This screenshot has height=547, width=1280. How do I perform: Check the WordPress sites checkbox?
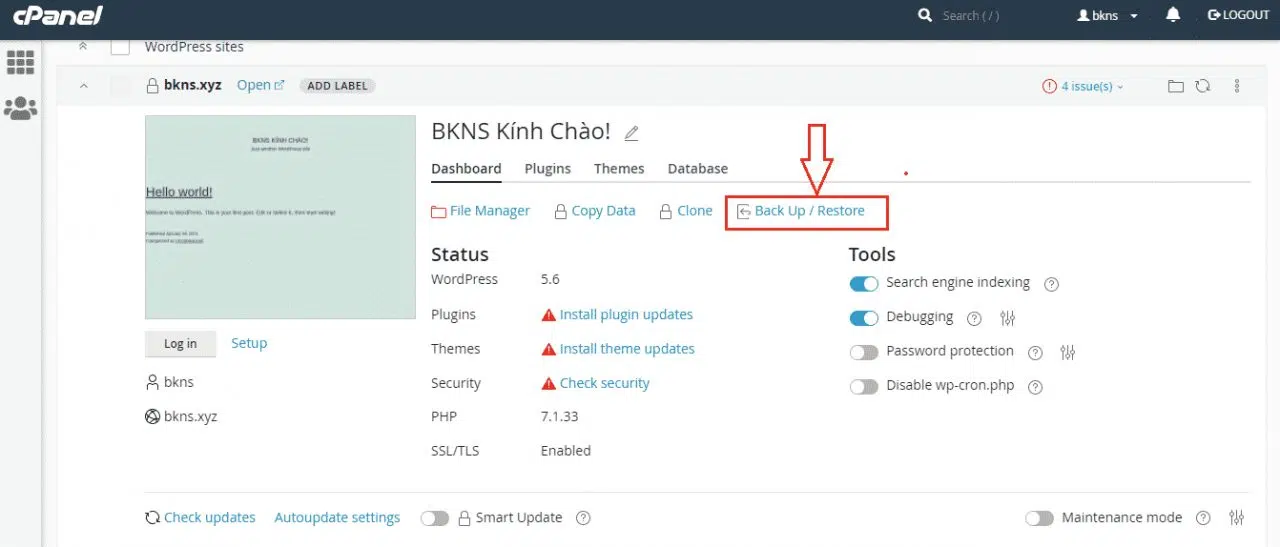coord(120,47)
